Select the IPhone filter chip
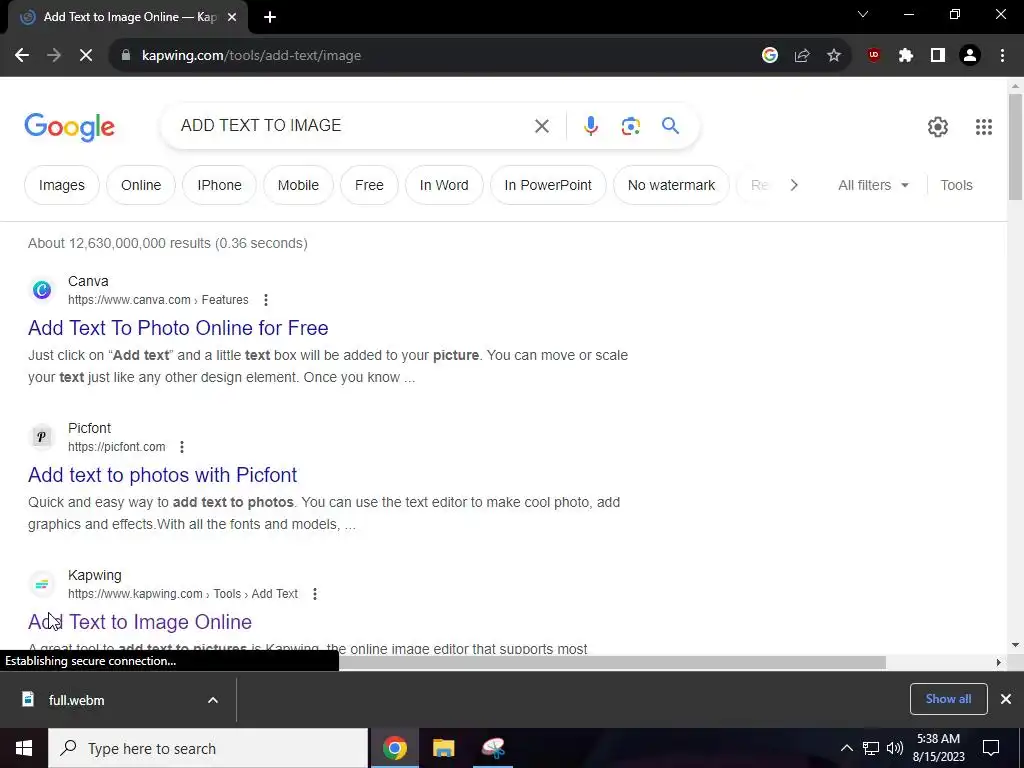The width and height of the screenshot is (1024, 768). 219,185
